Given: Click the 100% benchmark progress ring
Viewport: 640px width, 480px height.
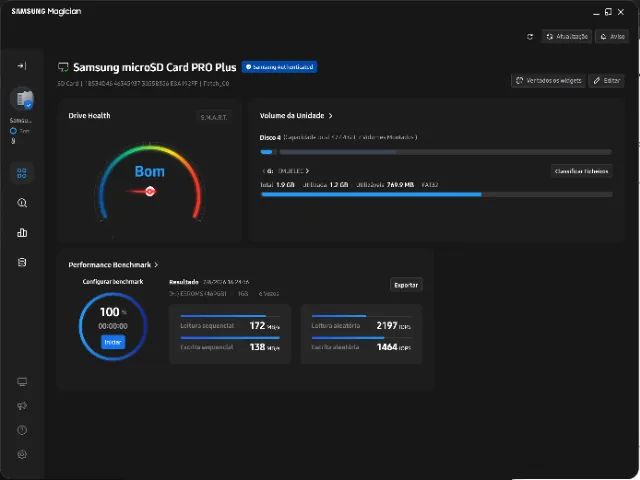Looking at the screenshot, I should (113, 327).
